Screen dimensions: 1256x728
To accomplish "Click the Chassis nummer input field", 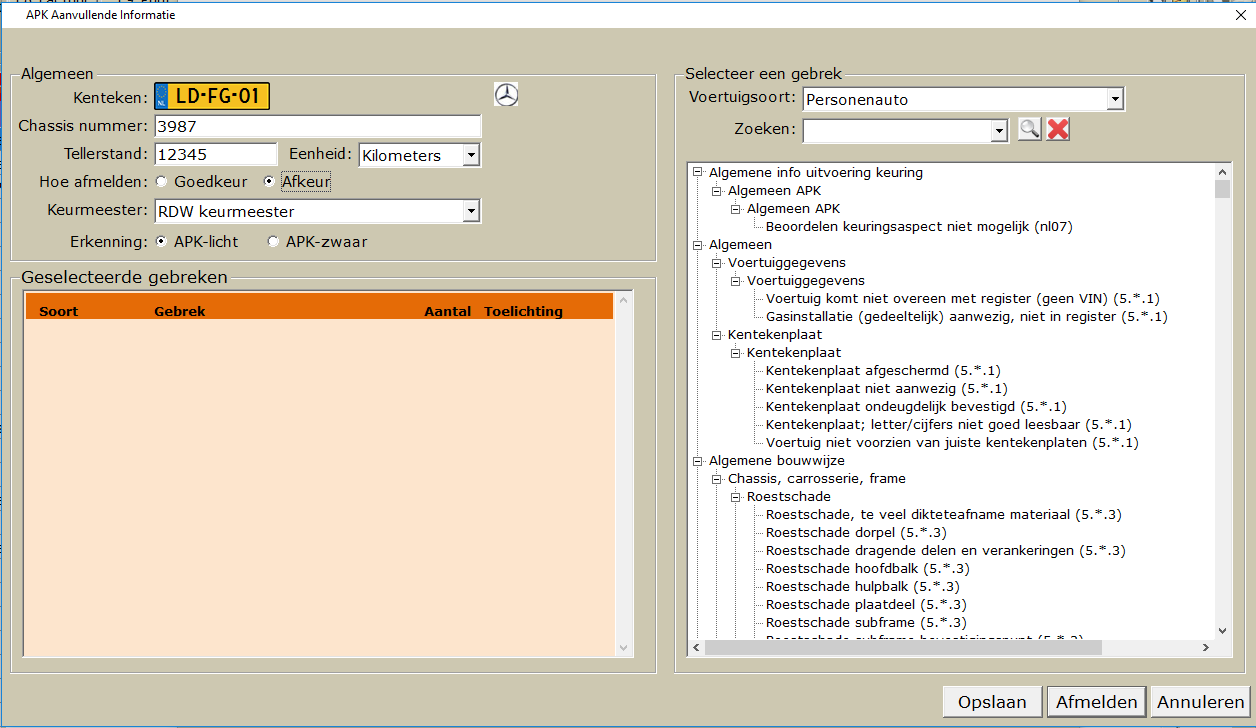I will pos(317,126).
